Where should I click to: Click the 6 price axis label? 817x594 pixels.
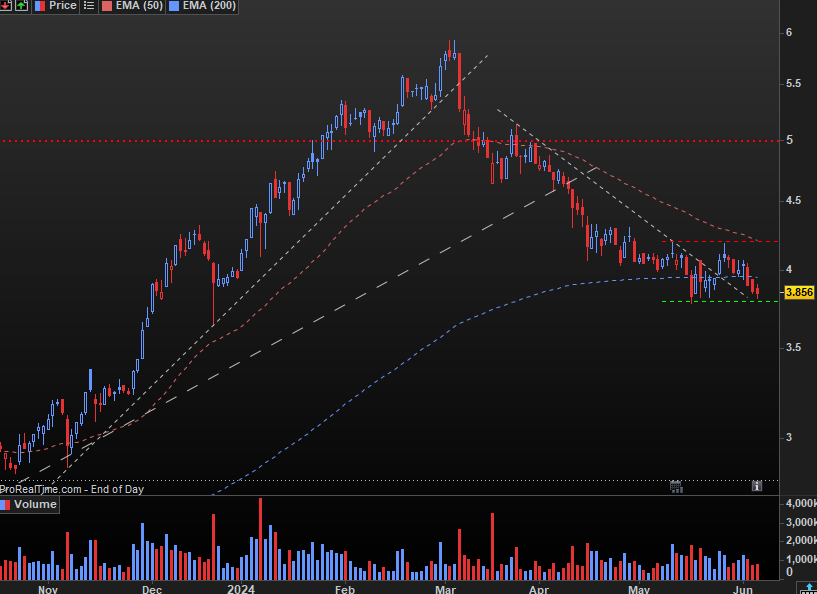click(789, 32)
